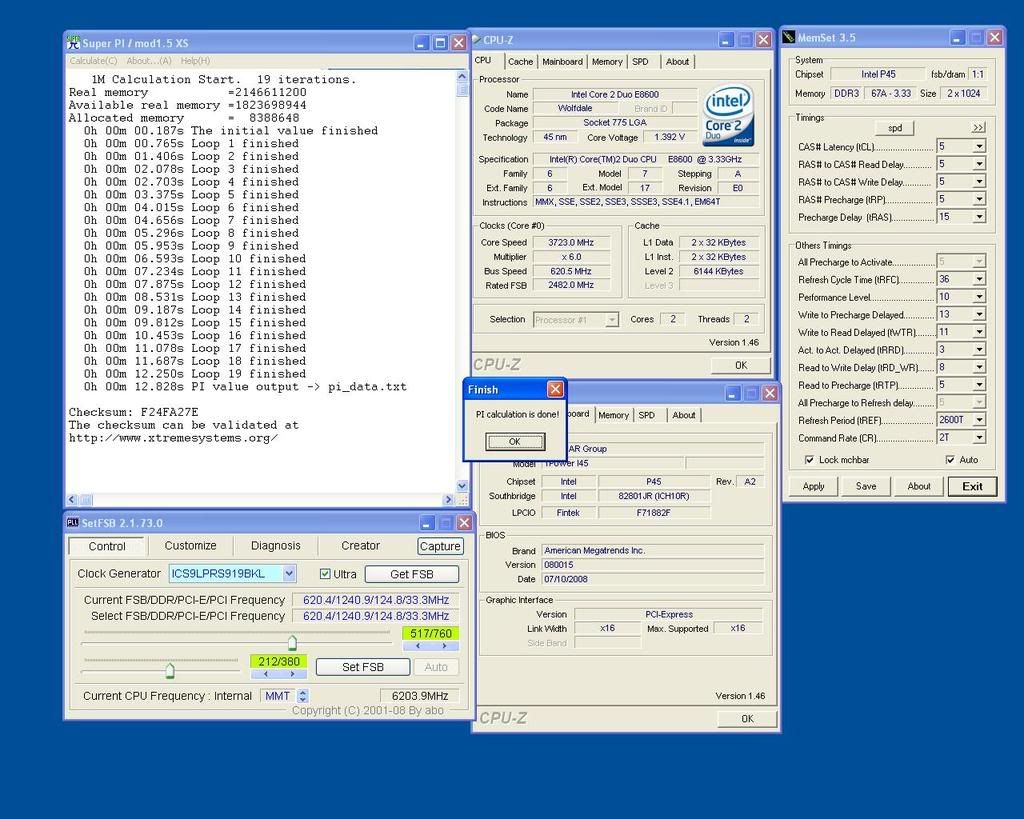Click OK in the Finish dialog
The width and height of the screenshot is (1024, 819).
(x=515, y=442)
